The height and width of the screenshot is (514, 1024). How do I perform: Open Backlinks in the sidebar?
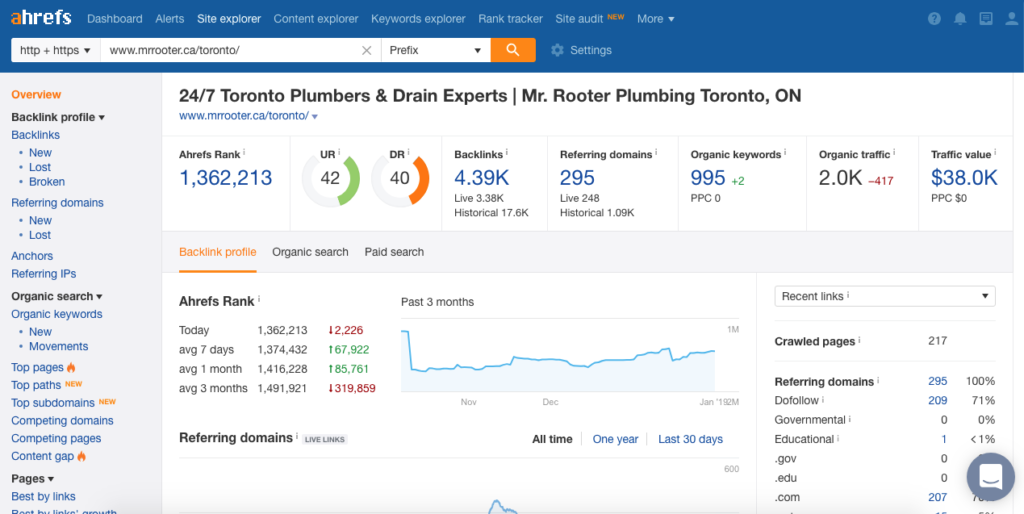pos(35,135)
